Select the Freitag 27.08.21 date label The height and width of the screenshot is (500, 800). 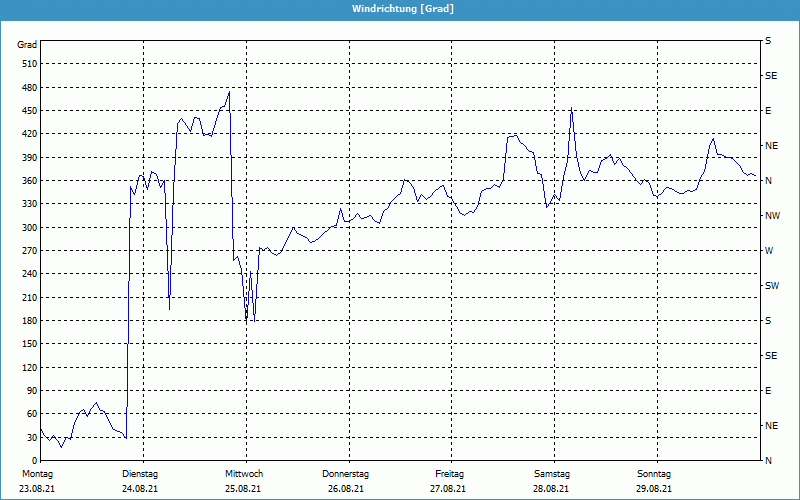pos(449,481)
